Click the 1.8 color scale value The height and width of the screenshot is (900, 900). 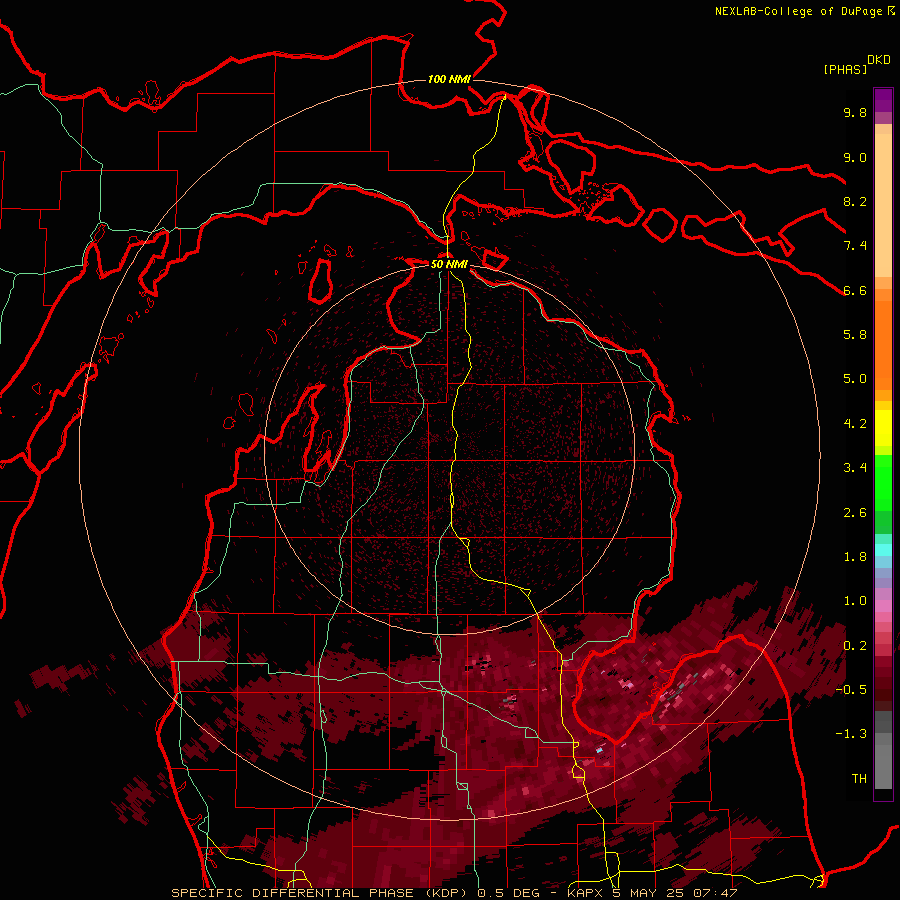click(x=855, y=557)
